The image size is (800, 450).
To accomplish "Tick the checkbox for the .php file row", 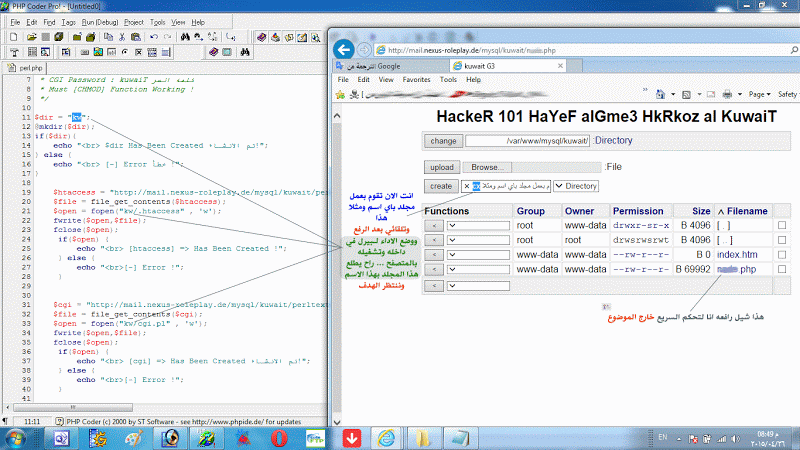I will click(x=782, y=269).
